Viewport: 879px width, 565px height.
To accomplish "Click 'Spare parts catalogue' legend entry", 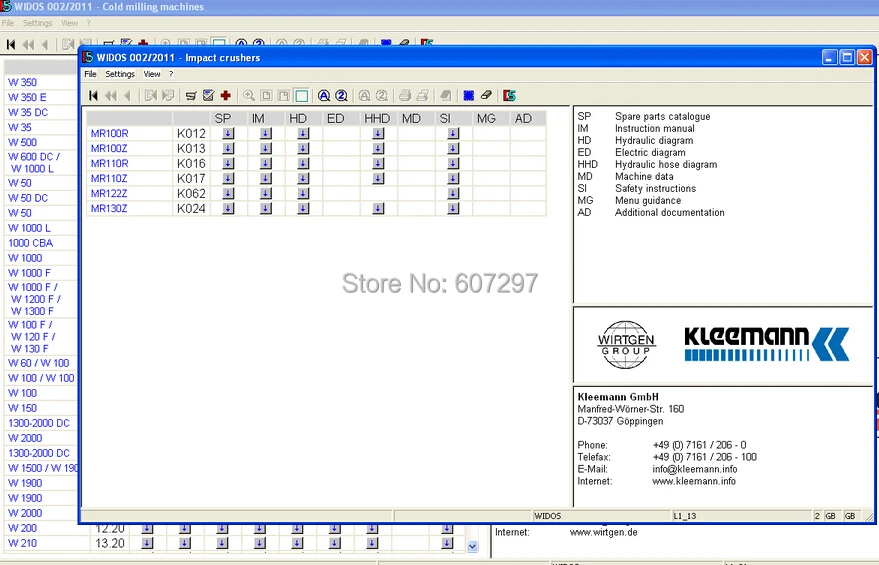I will point(662,117).
